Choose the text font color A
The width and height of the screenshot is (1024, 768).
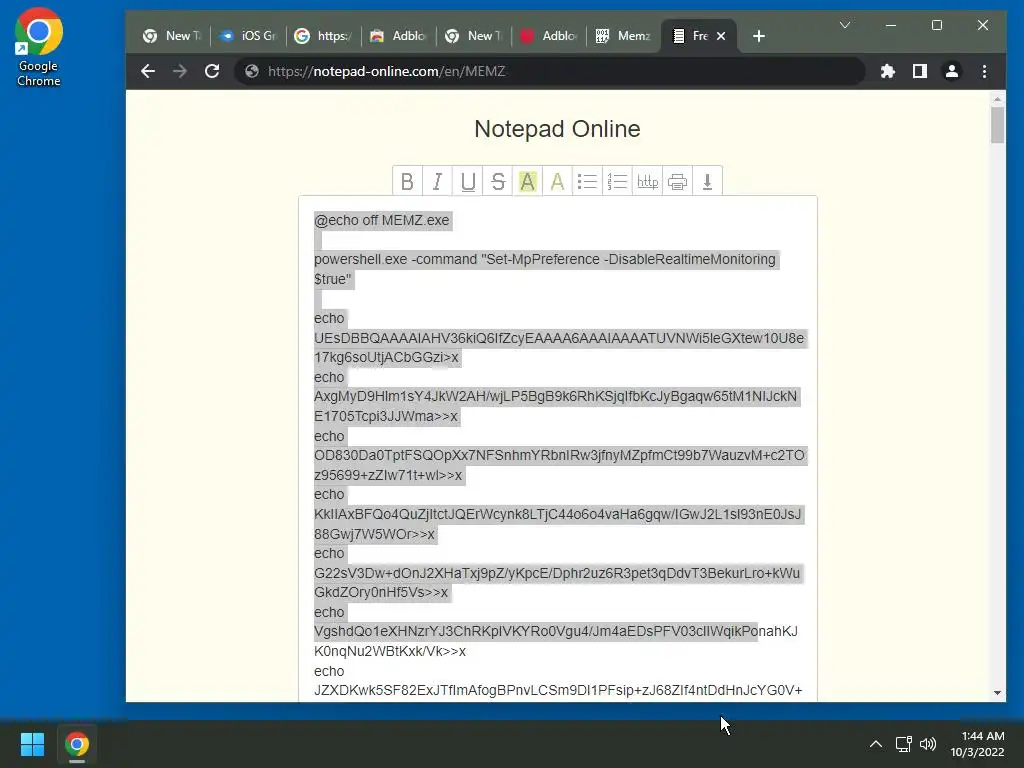pyautogui.click(x=557, y=181)
